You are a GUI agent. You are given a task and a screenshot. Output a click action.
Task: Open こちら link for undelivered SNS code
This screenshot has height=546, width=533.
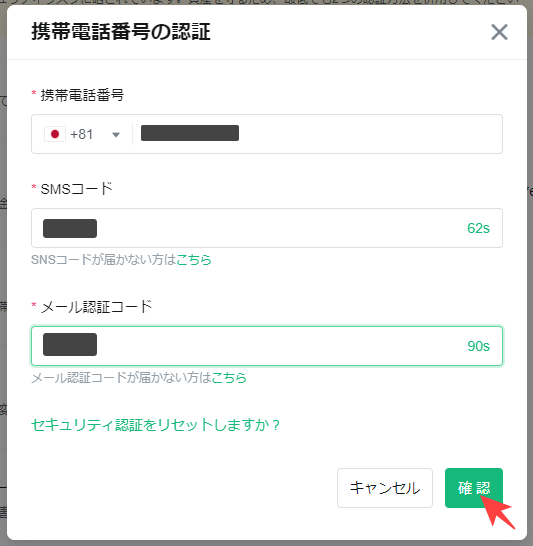(194, 260)
